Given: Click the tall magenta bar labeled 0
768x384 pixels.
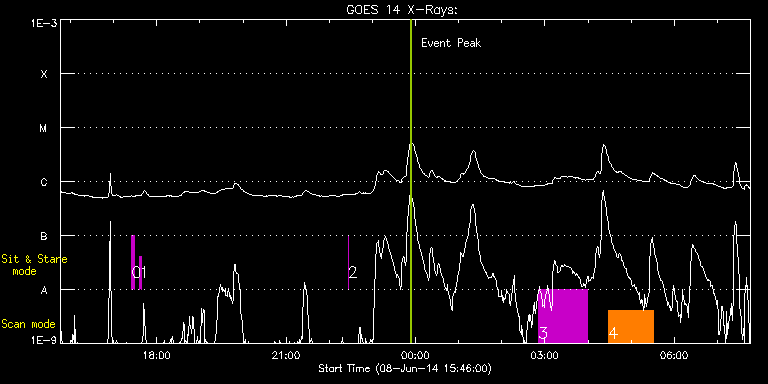Looking at the screenshot, I should tap(133, 263).
